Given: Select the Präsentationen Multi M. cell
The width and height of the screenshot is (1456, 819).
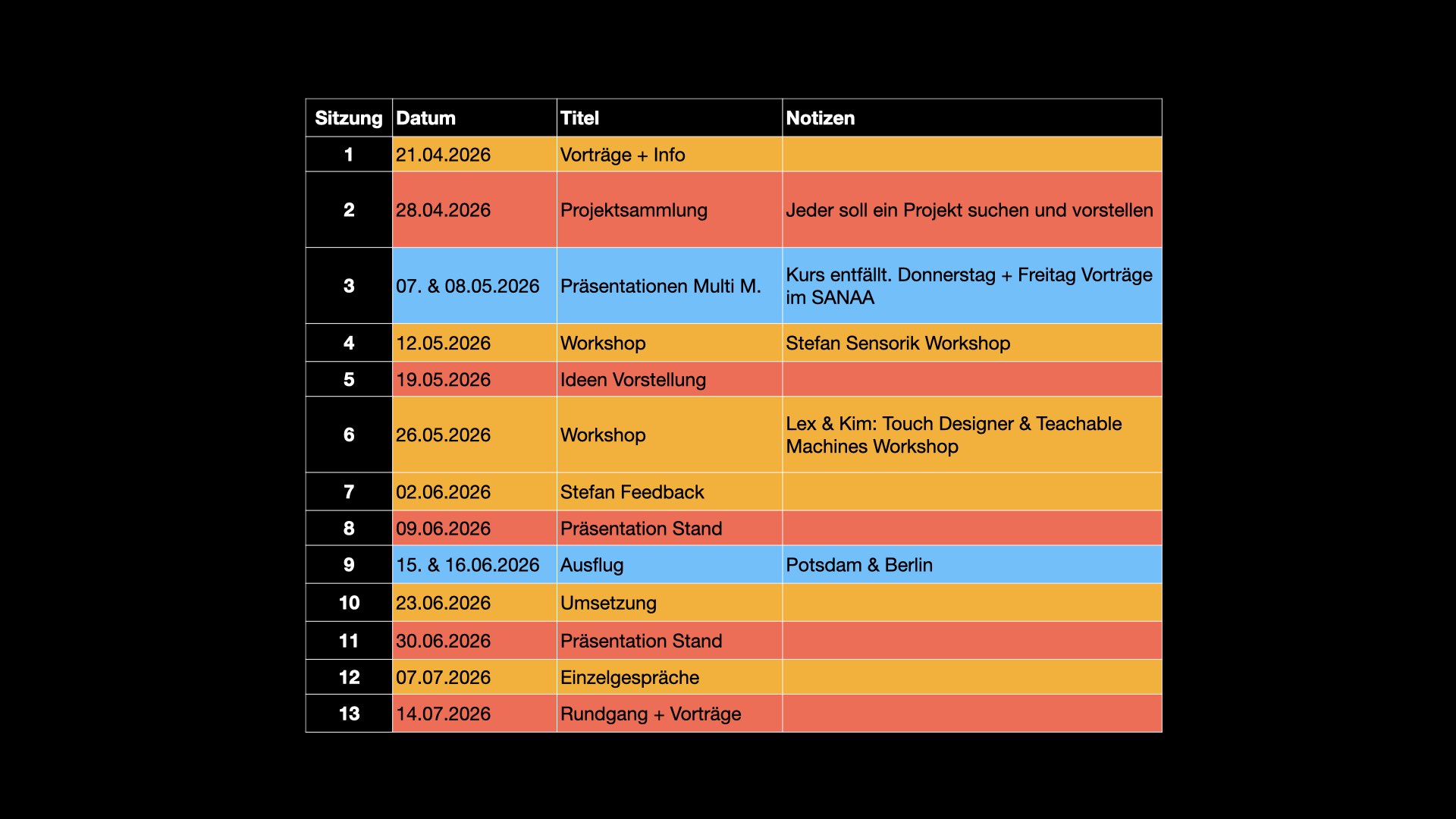Looking at the screenshot, I should [670, 286].
